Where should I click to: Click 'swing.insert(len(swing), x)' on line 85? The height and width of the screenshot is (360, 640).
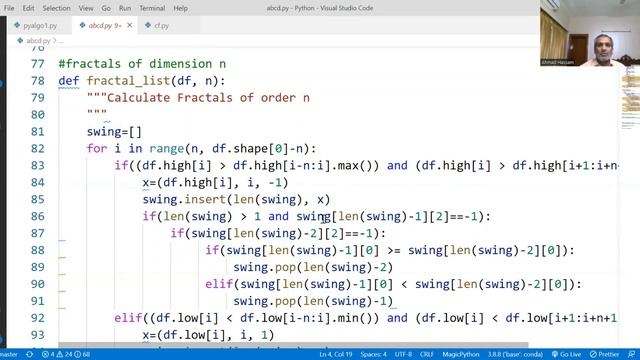(x=236, y=199)
